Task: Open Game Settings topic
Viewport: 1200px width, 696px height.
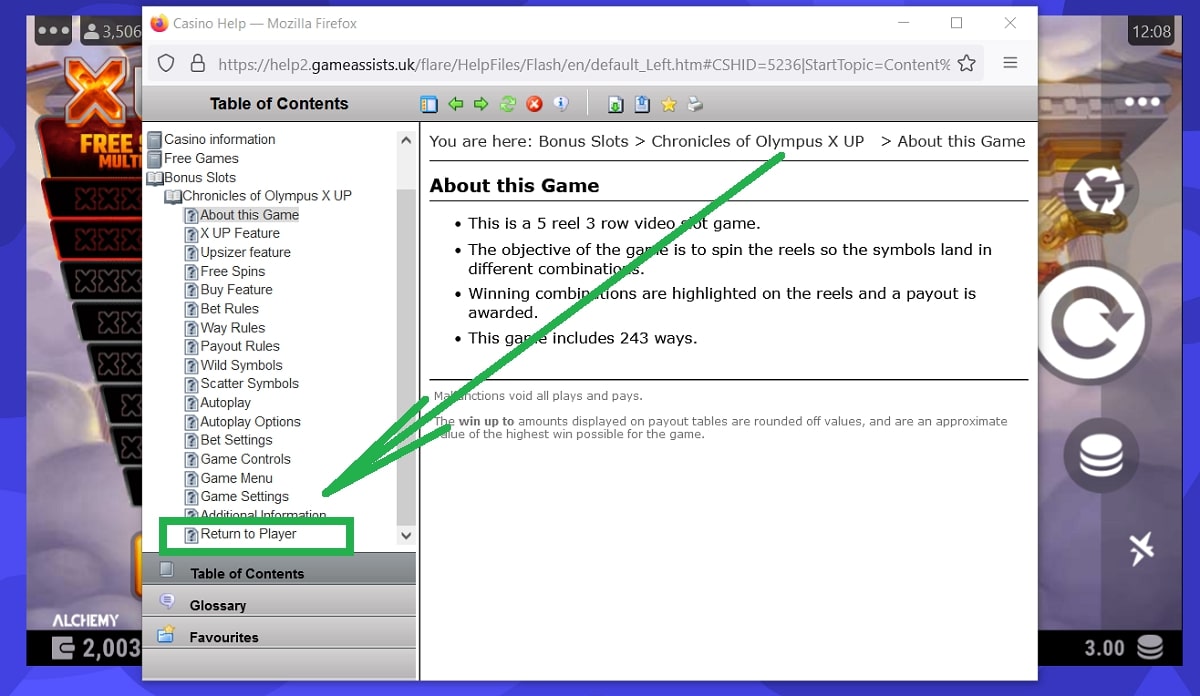Action: pyautogui.click(x=236, y=496)
